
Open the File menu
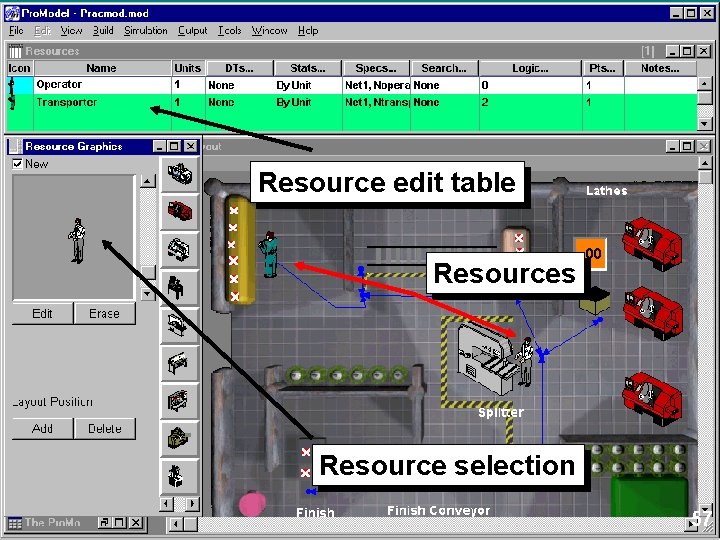click(16, 31)
